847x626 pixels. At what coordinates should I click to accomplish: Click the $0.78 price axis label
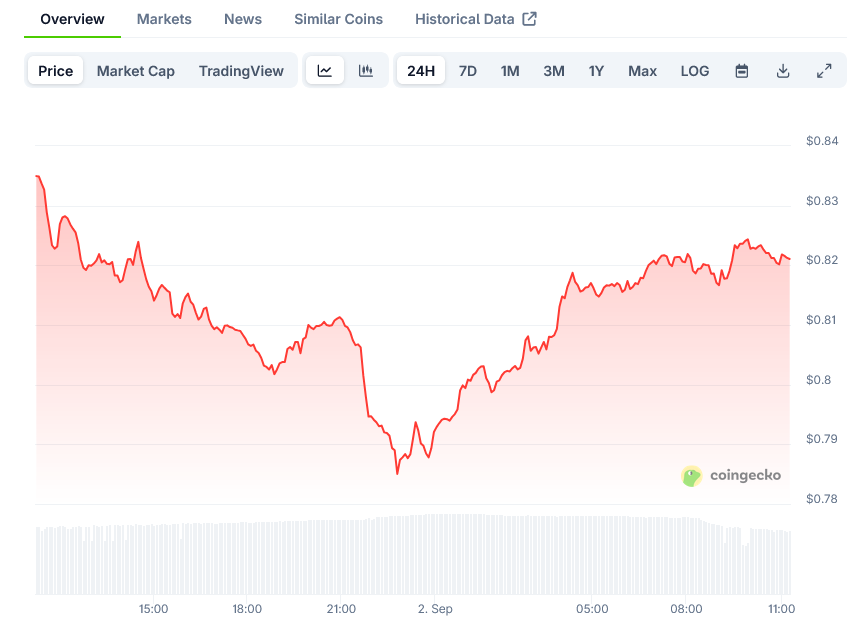coord(822,499)
